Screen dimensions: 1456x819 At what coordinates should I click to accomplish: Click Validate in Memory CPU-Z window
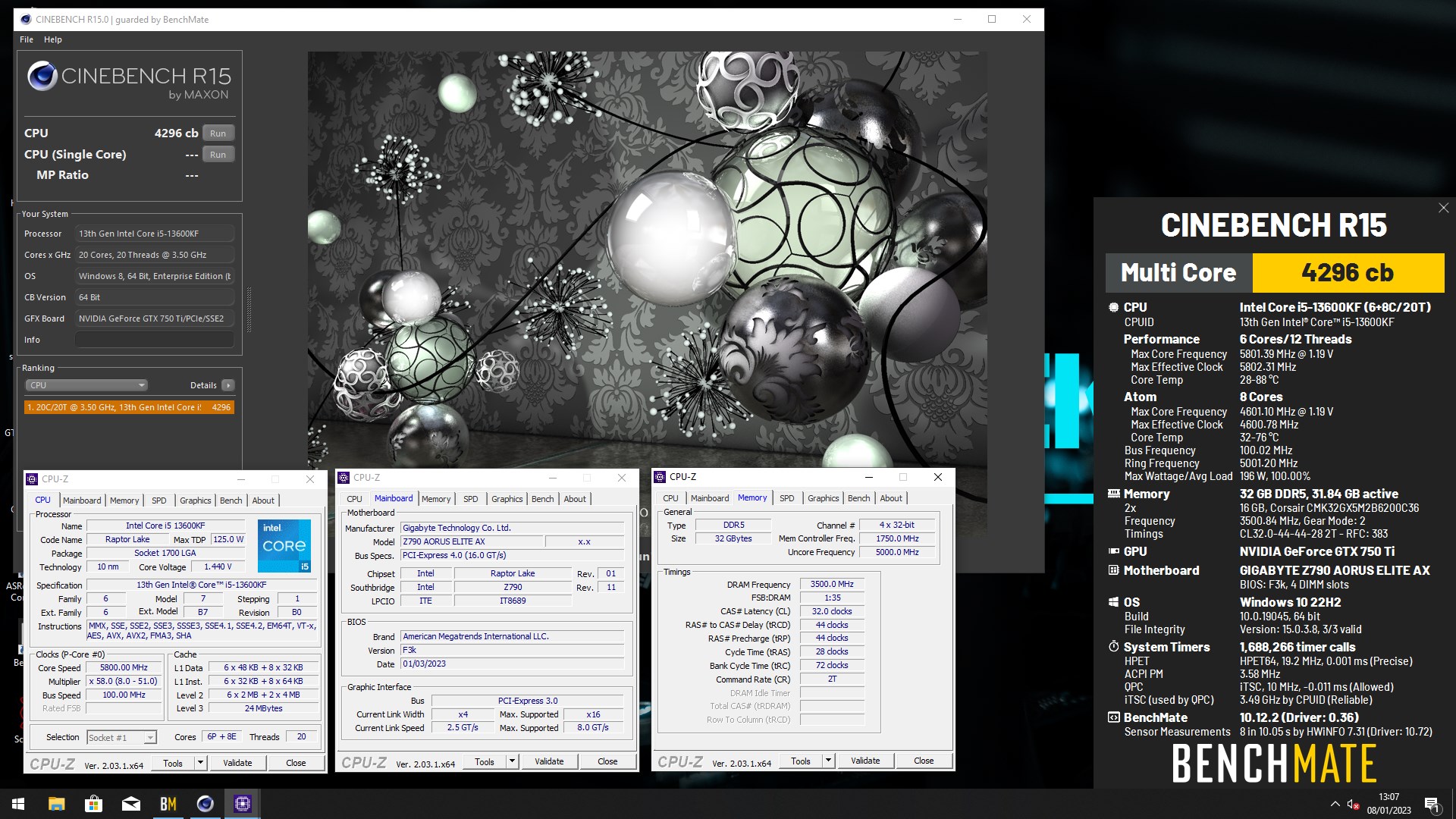tap(865, 761)
